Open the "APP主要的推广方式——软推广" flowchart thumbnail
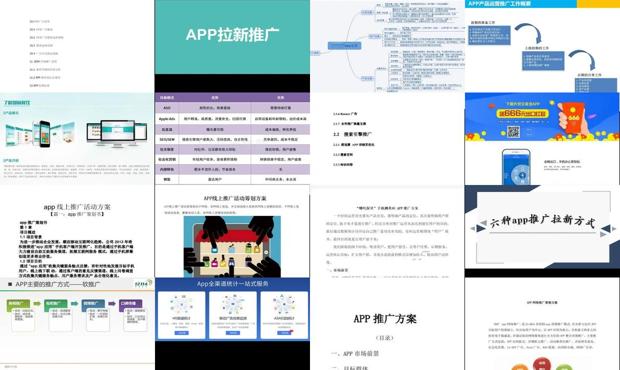The height and width of the screenshot is (370, 620). [x=77, y=324]
